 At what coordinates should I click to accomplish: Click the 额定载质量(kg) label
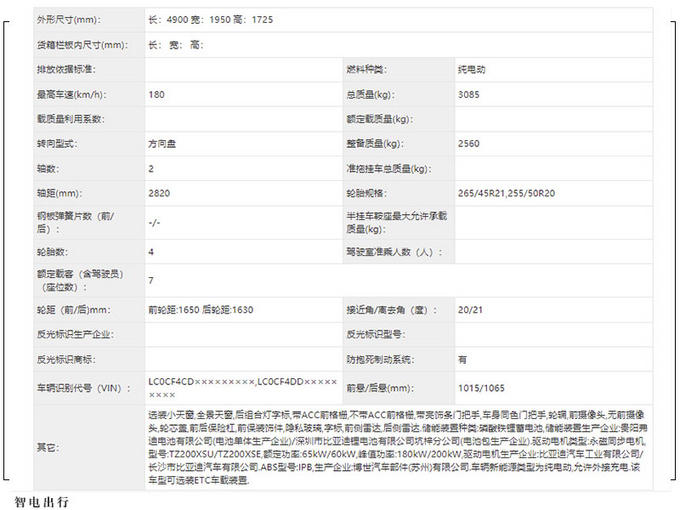379,119
